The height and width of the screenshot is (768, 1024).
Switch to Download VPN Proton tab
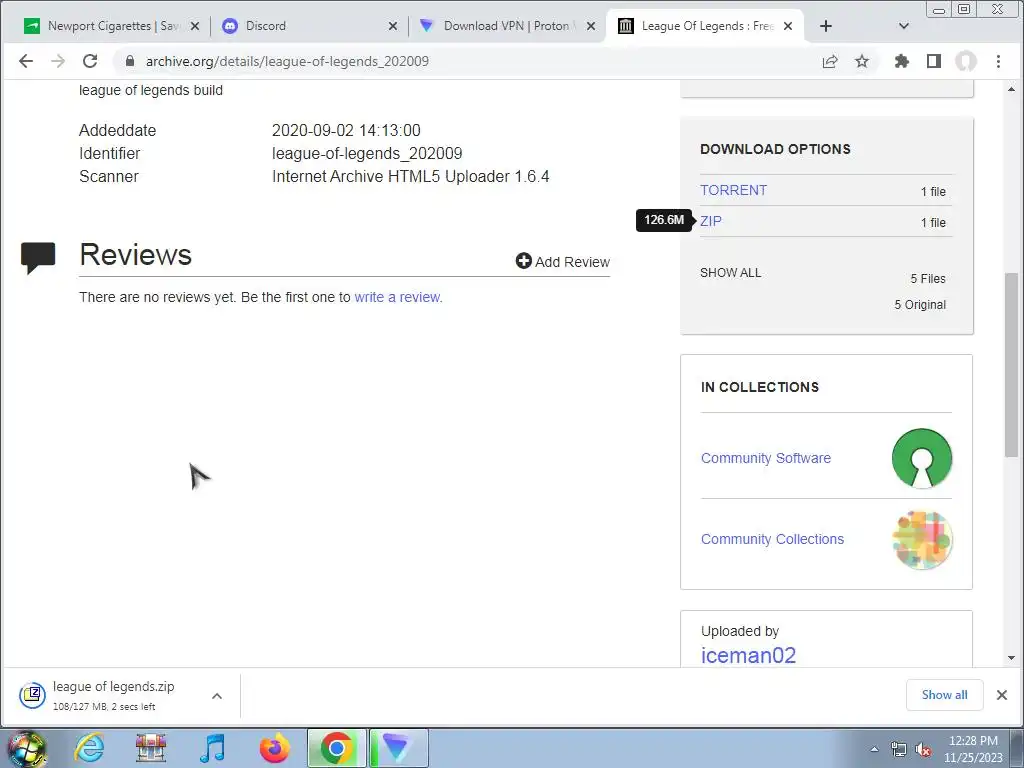(507, 26)
